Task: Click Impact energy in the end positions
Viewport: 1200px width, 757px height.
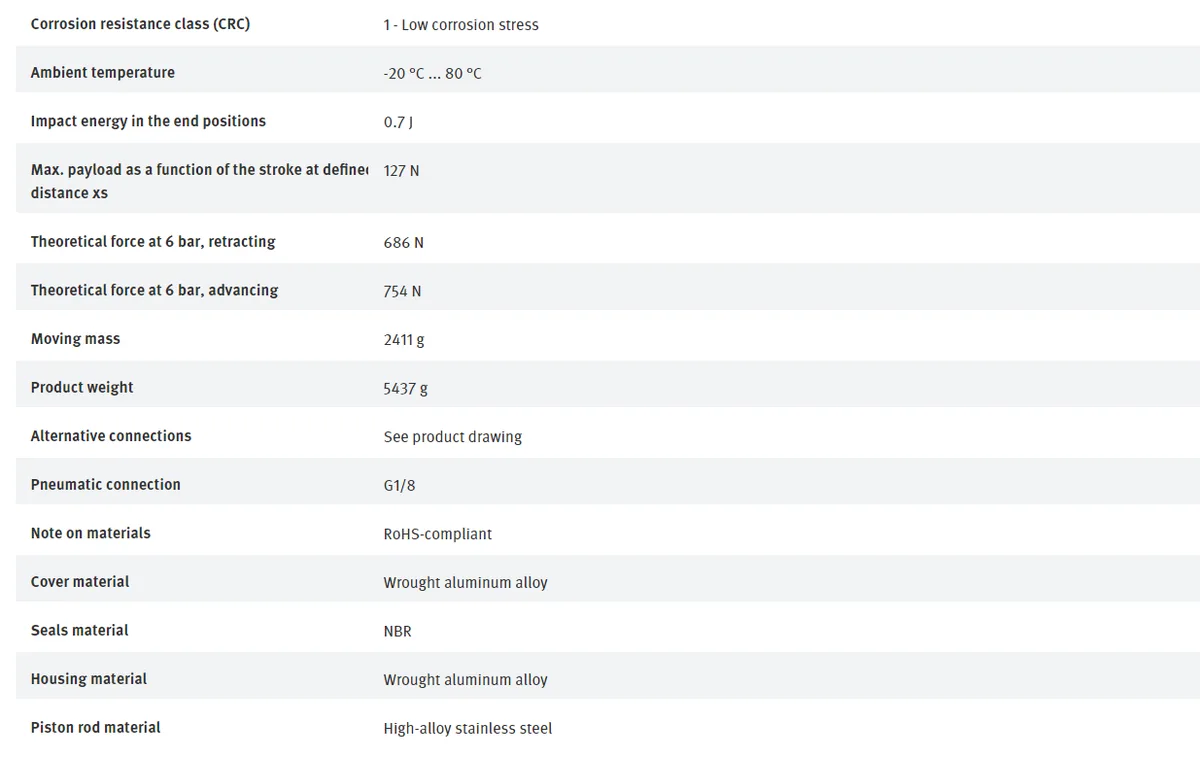Action: tap(148, 121)
